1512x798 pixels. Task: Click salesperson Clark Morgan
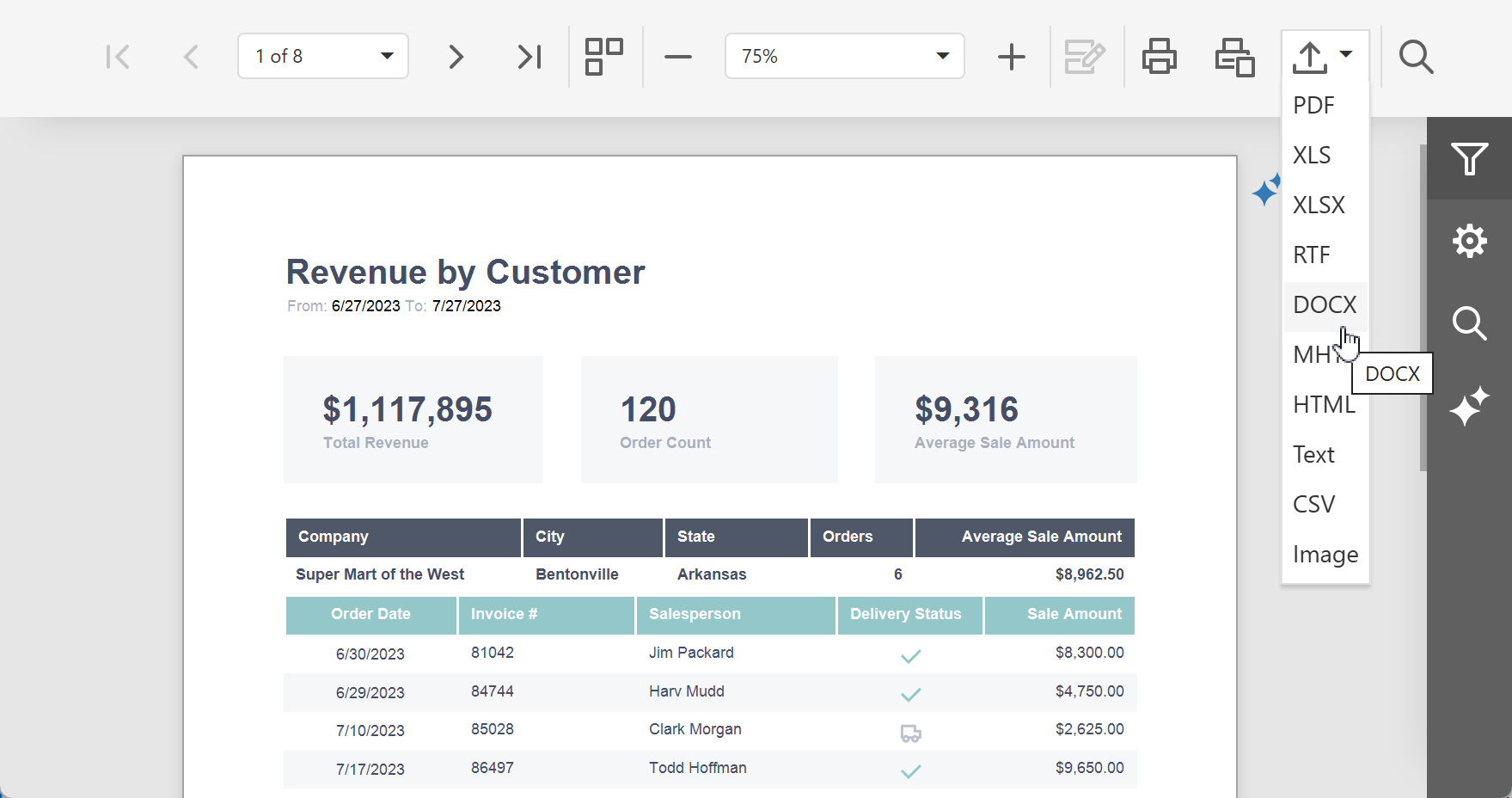[x=695, y=729]
